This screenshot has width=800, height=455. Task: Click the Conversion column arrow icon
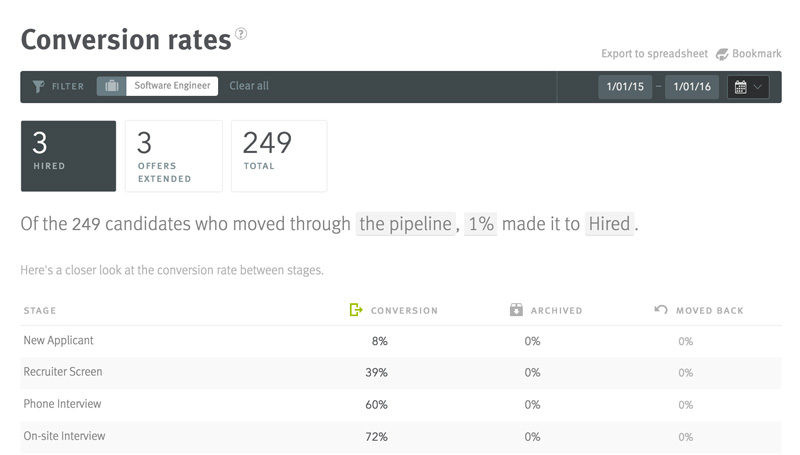pyautogui.click(x=356, y=310)
